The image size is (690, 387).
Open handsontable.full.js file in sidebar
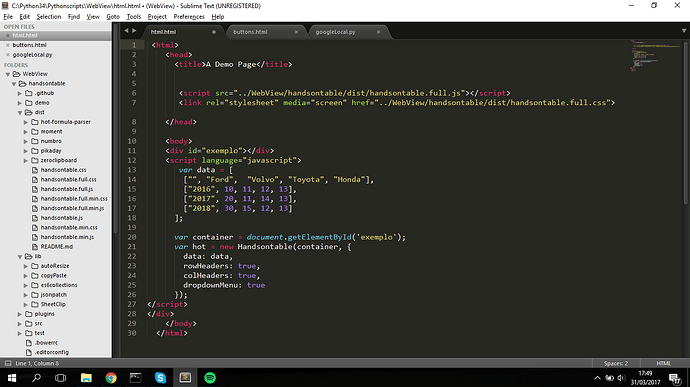[66, 189]
